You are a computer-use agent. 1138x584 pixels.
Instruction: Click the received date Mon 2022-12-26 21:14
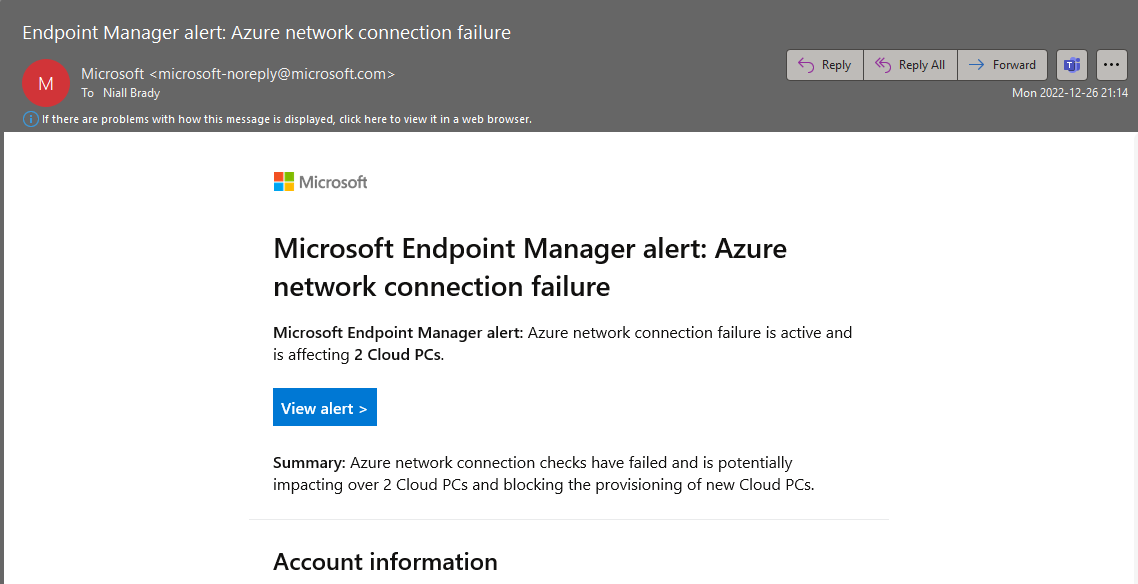click(1070, 93)
